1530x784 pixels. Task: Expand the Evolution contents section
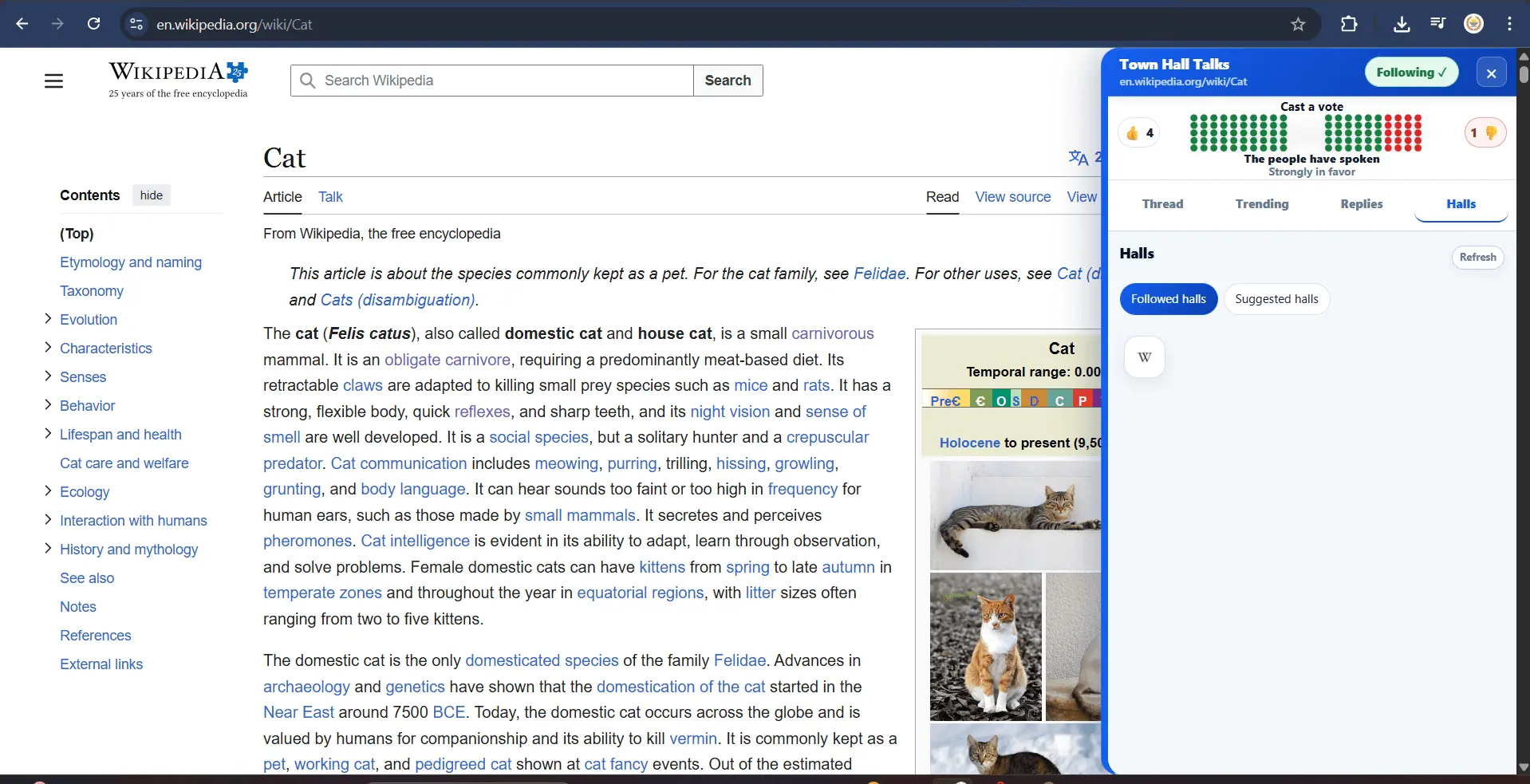(48, 319)
